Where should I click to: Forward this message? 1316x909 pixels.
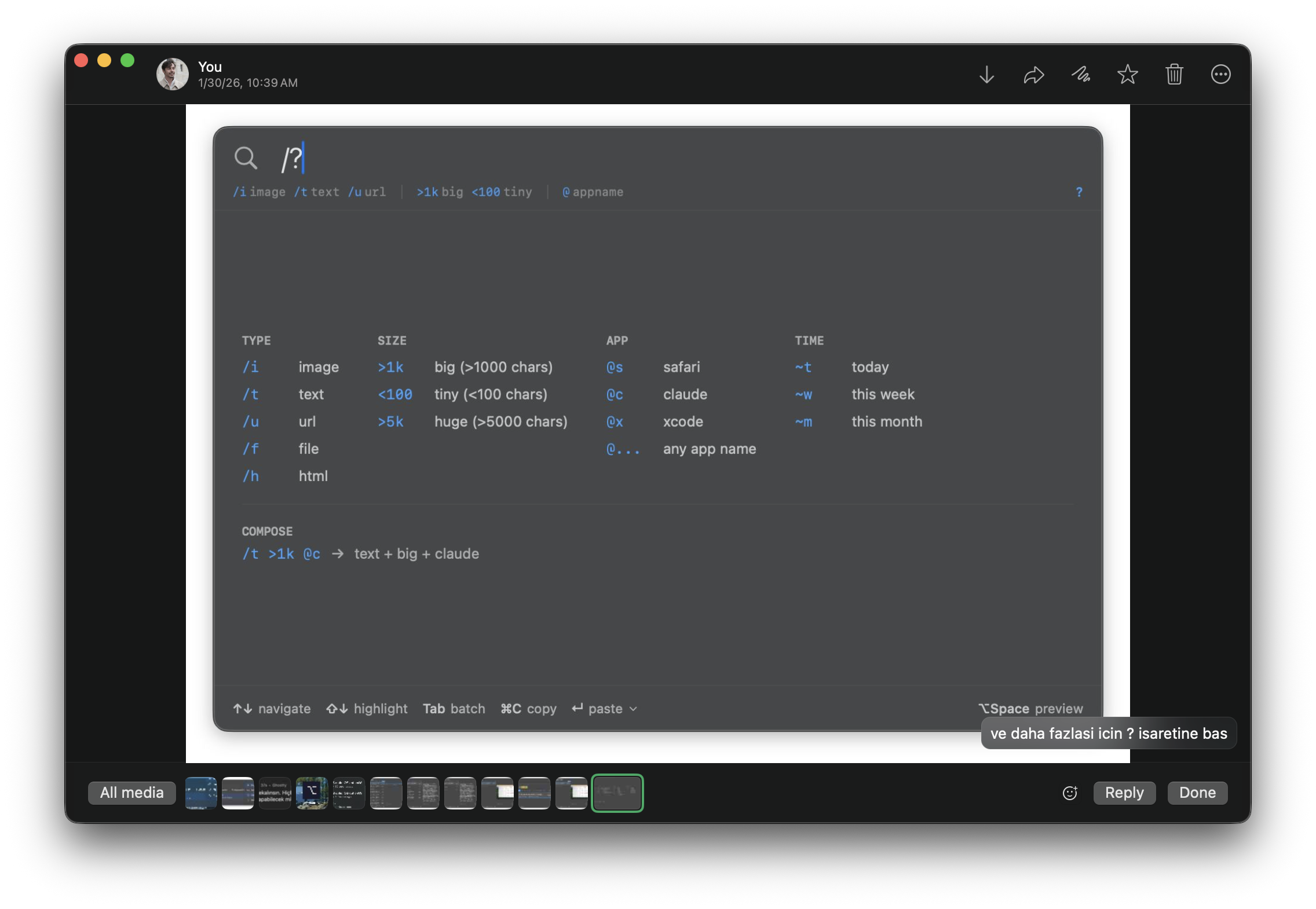(x=1033, y=75)
